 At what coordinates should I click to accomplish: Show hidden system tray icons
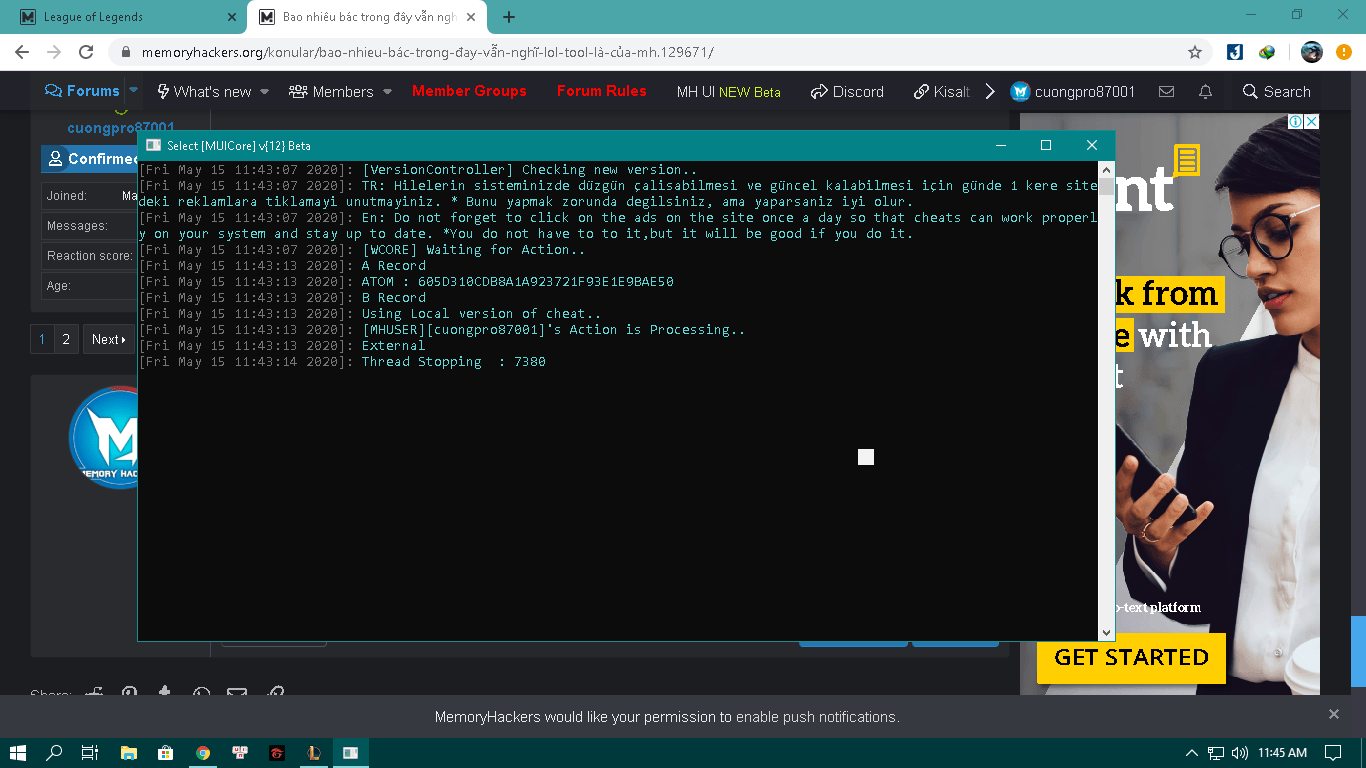[x=1191, y=753]
